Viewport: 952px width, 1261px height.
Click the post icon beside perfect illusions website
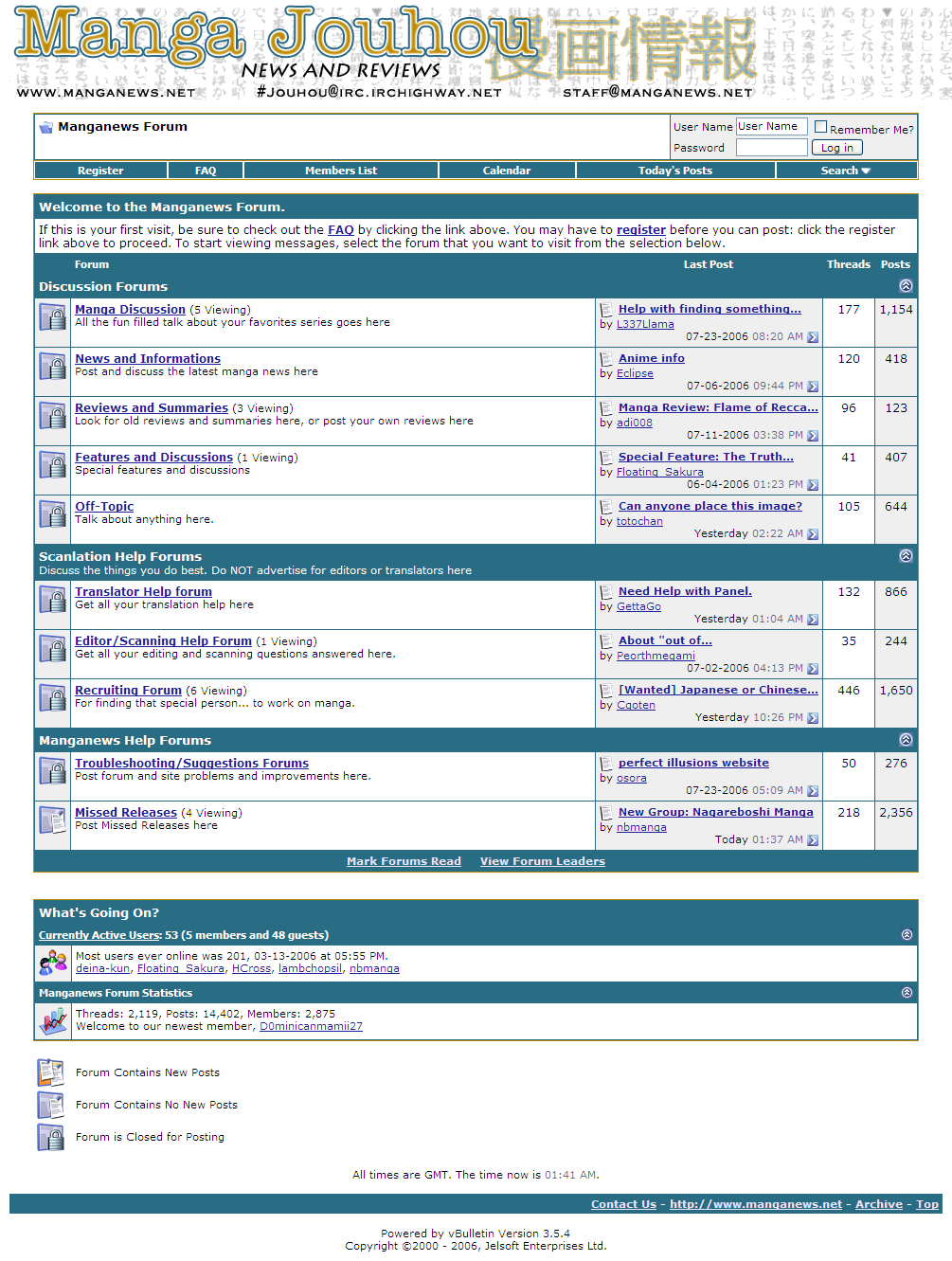pyautogui.click(x=606, y=764)
